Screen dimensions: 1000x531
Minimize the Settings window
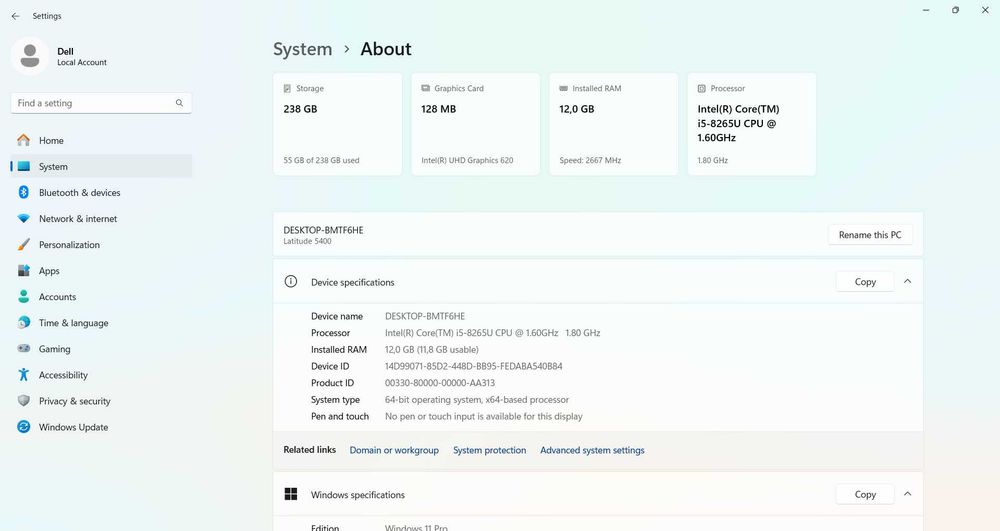click(926, 10)
